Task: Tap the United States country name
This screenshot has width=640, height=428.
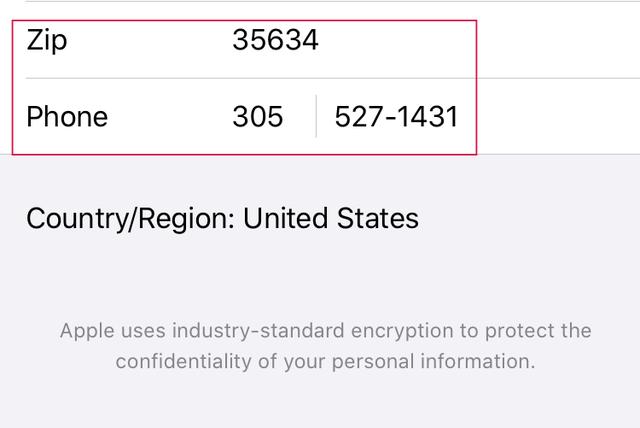Action: coord(331,218)
